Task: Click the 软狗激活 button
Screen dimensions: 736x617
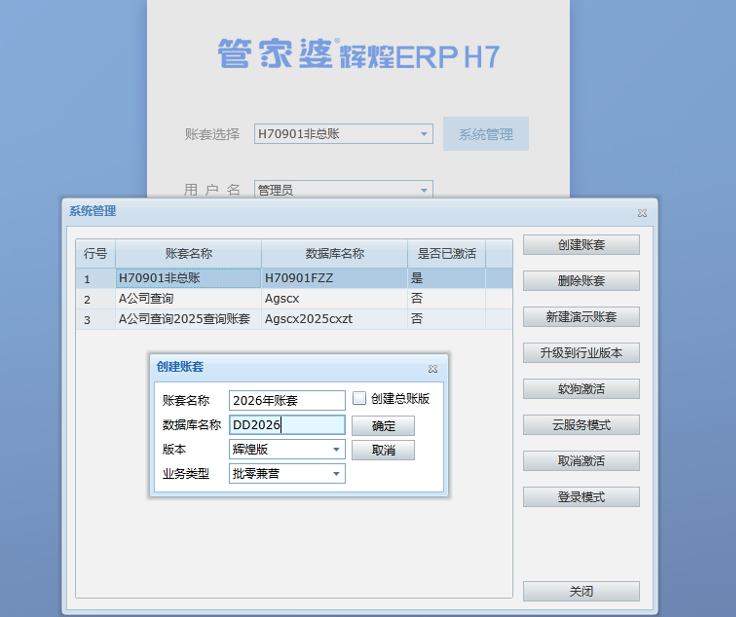Action: (581, 389)
